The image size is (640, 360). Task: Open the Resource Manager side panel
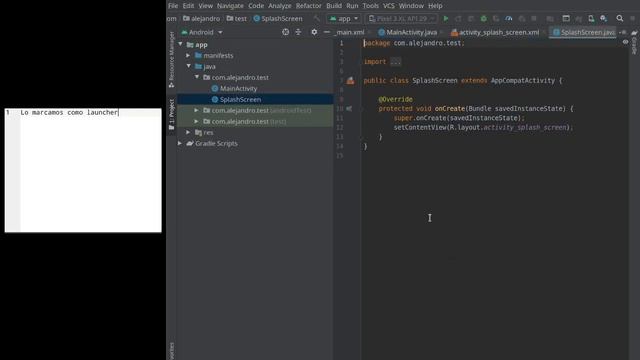point(171,60)
